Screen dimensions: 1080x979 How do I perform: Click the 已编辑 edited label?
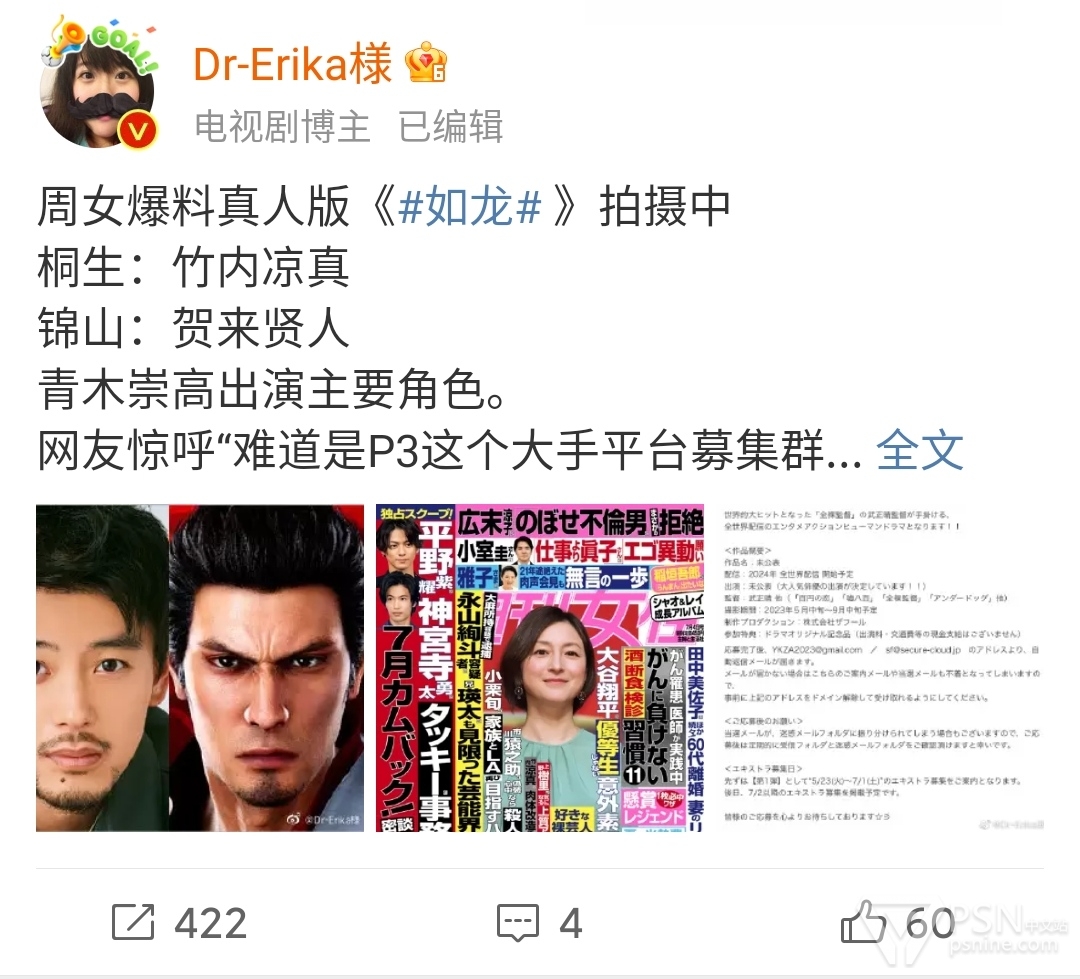[x=451, y=127]
